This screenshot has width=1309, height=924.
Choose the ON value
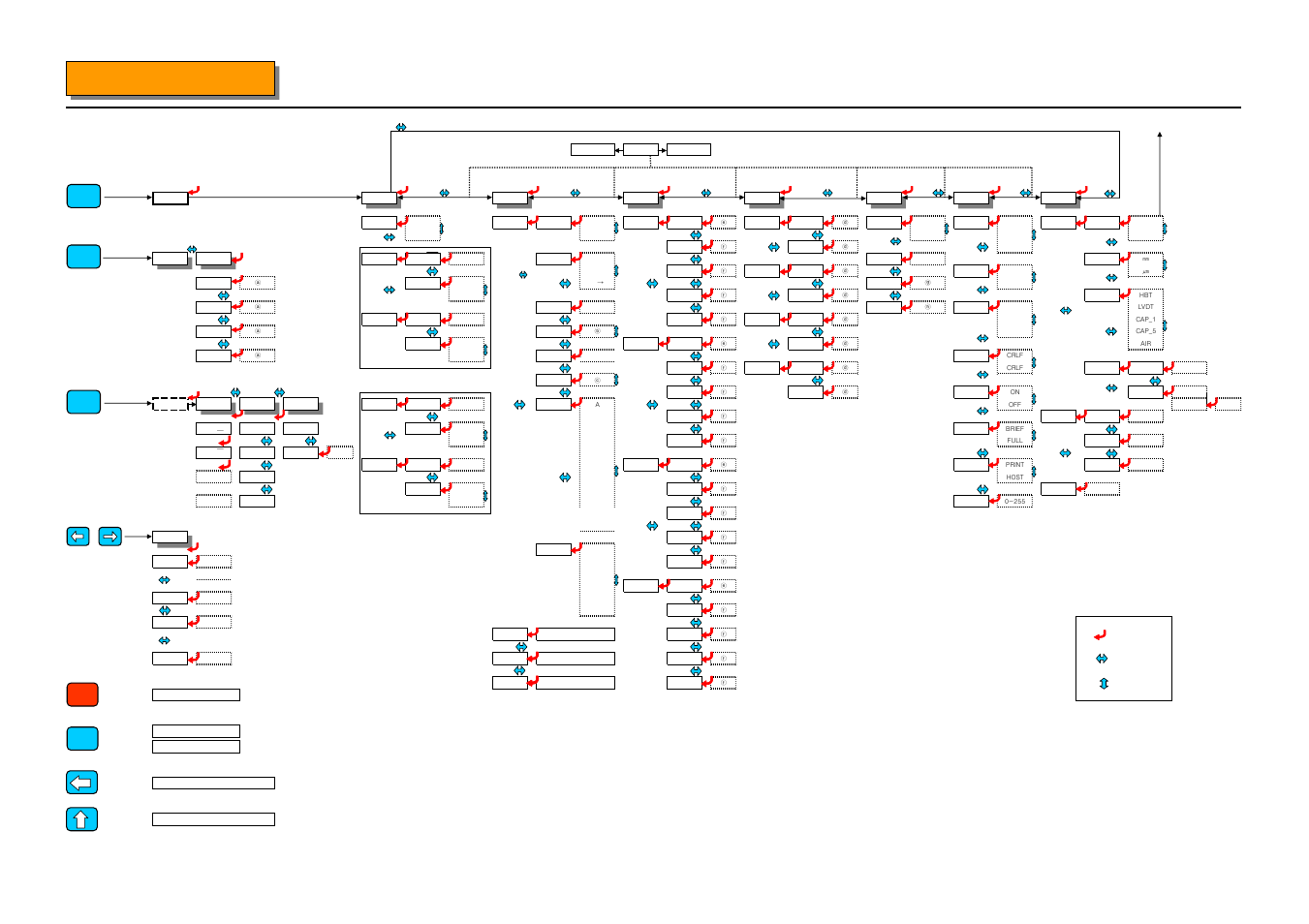[x=1014, y=391]
